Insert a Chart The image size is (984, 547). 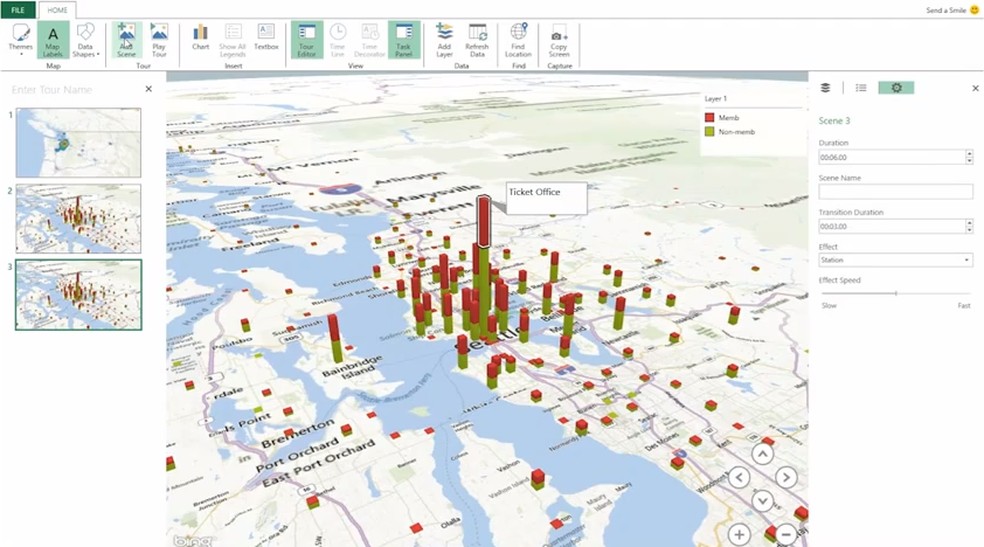click(x=201, y=38)
